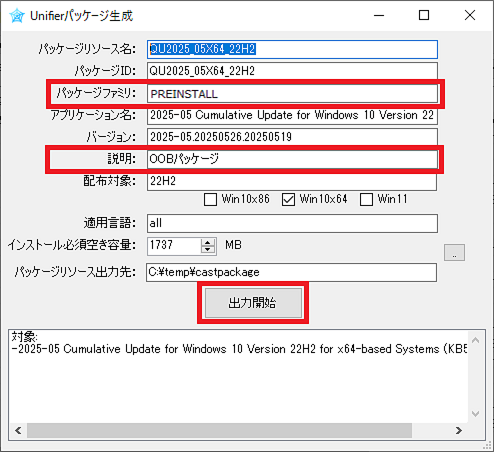Click the 説明 field containing OOBパッケージ
The width and height of the screenshot is (494, 452).
click(x=292, y=159)
